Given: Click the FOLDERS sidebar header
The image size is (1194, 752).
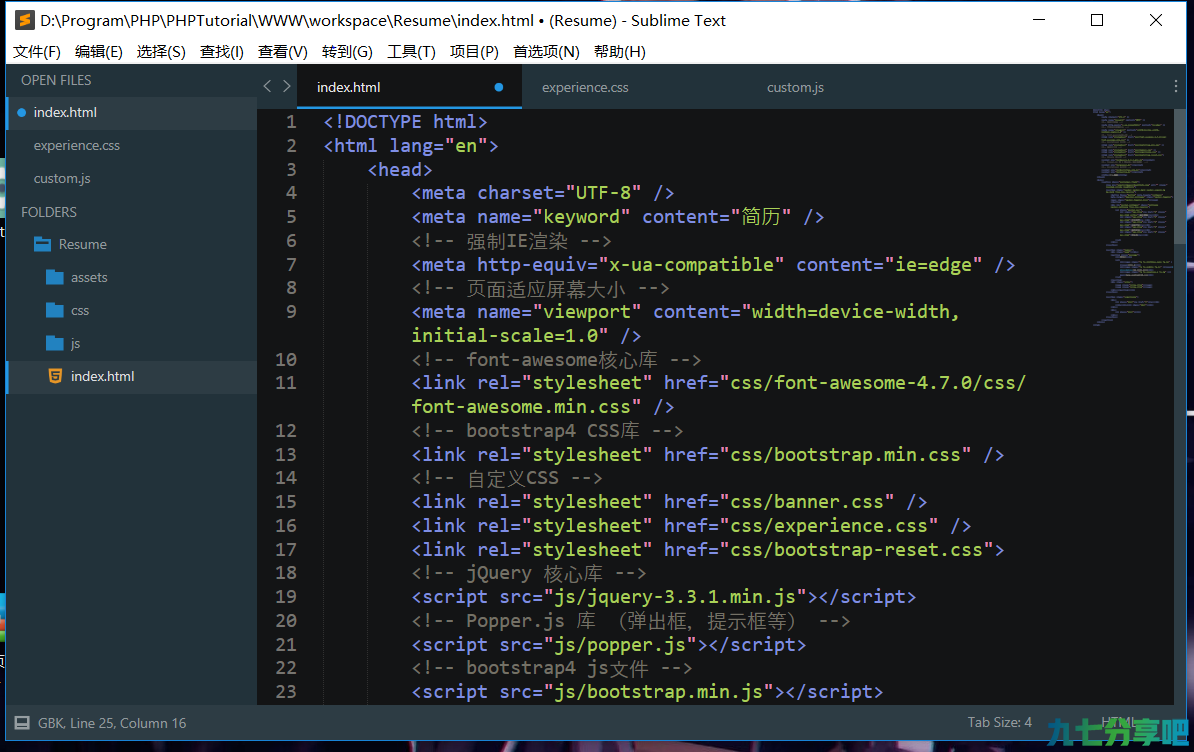Looking at the screenshot, I should [49, 212].
